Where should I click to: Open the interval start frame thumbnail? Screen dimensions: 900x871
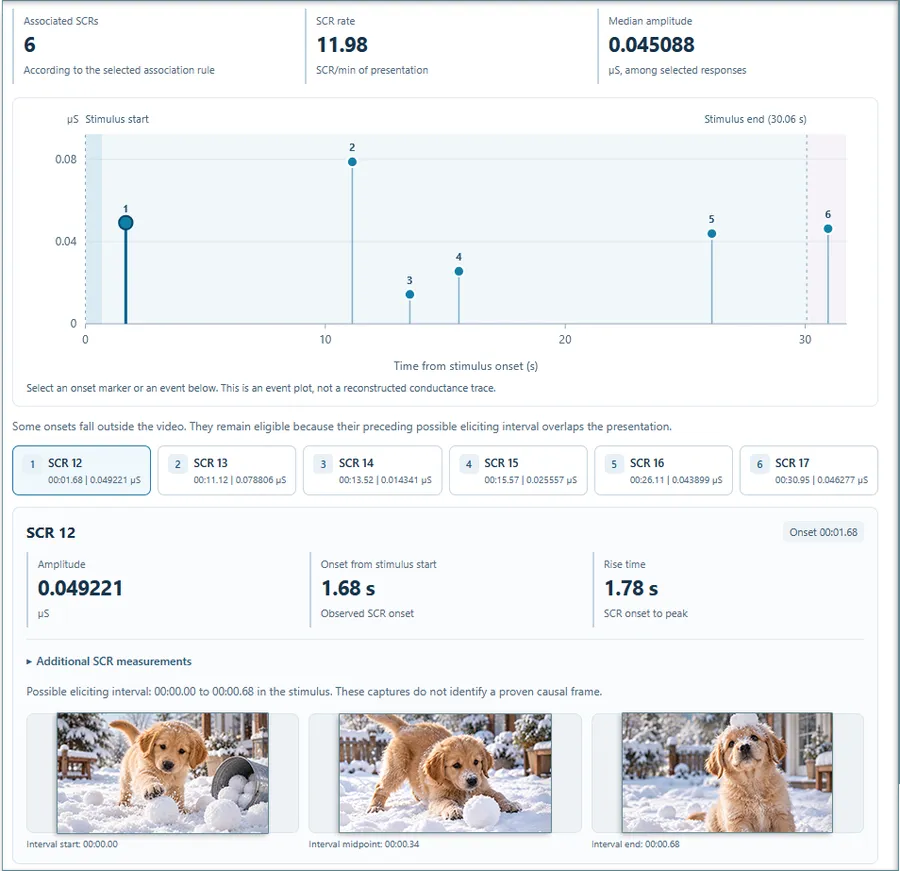[x=162, y=773]
